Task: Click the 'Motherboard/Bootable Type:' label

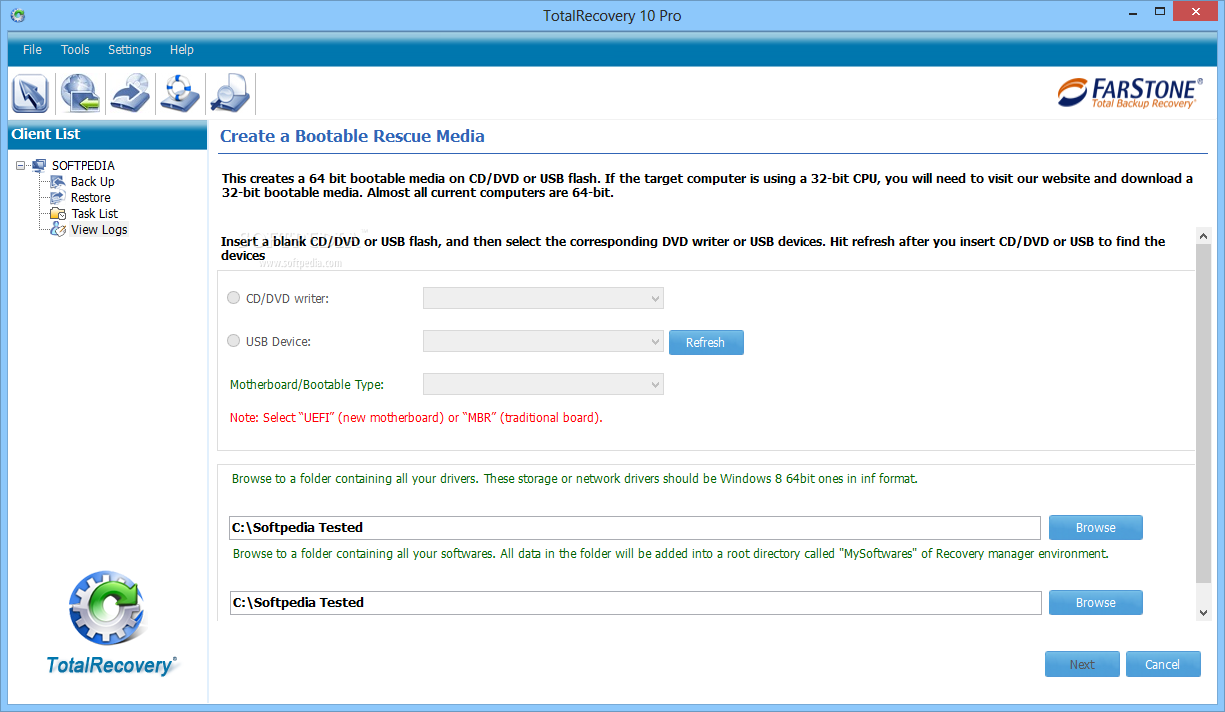Action: coord(307,384)
